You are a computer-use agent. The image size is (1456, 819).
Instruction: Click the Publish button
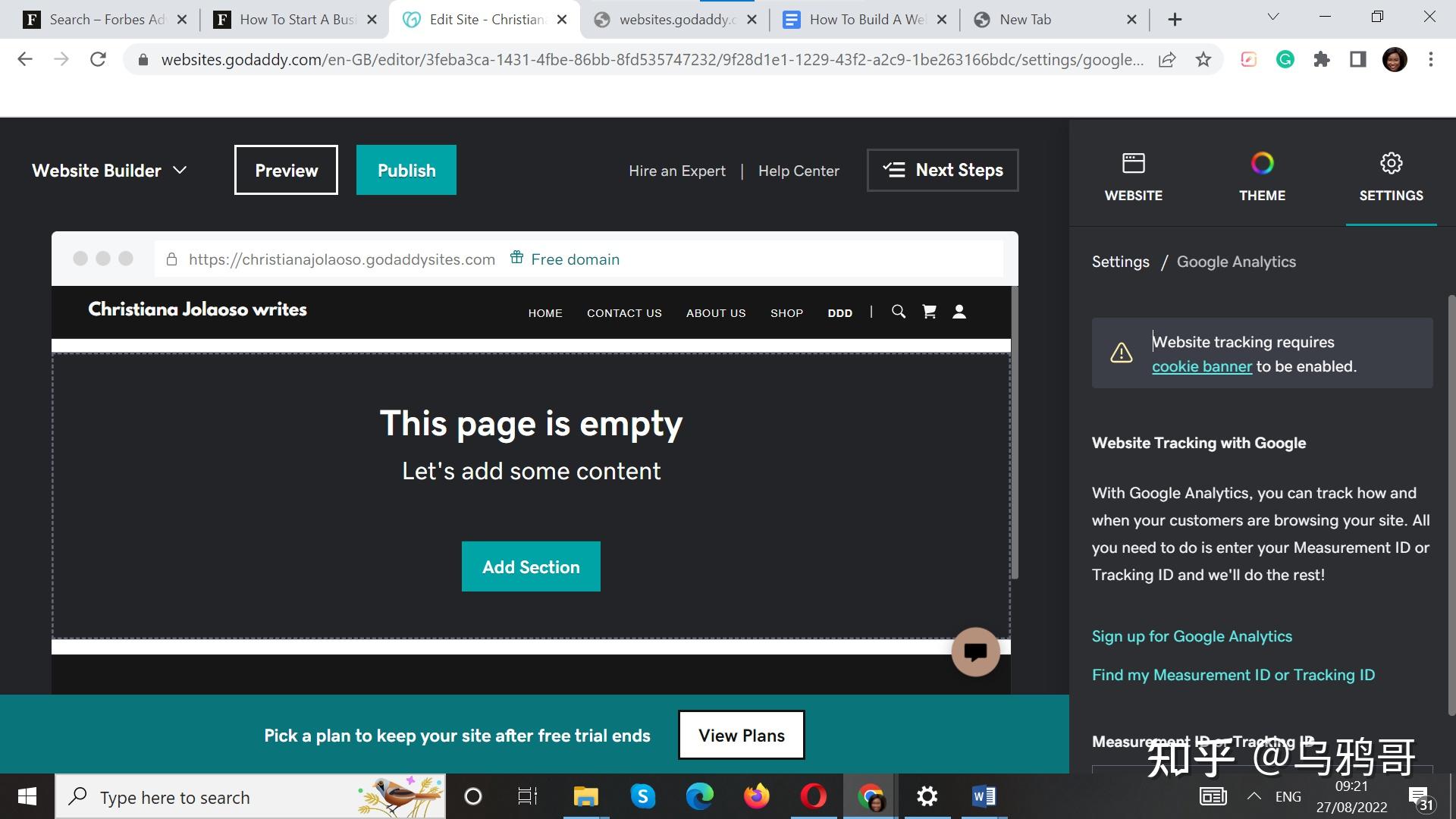coord(406,170)
